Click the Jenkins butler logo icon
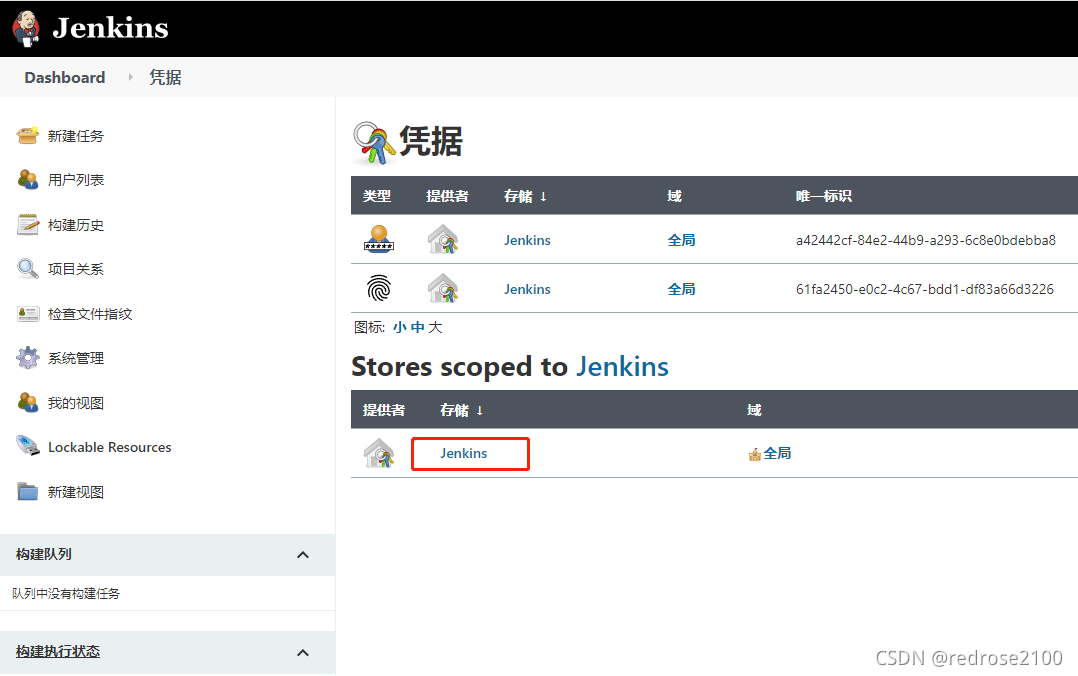Screen dimensions: 1078x676 coord(26,28)
